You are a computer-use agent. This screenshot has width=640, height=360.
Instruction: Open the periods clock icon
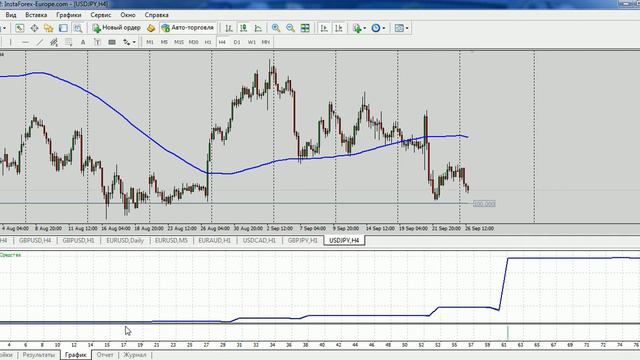pos(376,28)
